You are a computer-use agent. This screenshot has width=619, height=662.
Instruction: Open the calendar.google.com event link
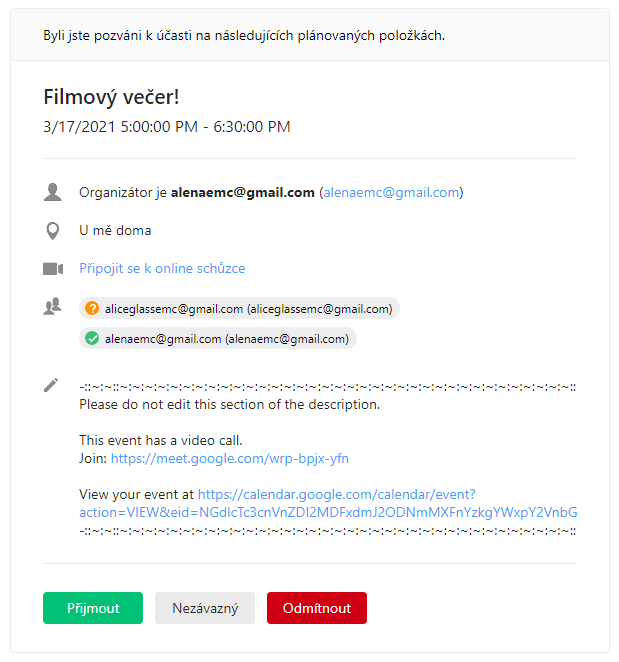tap(328, 503)
